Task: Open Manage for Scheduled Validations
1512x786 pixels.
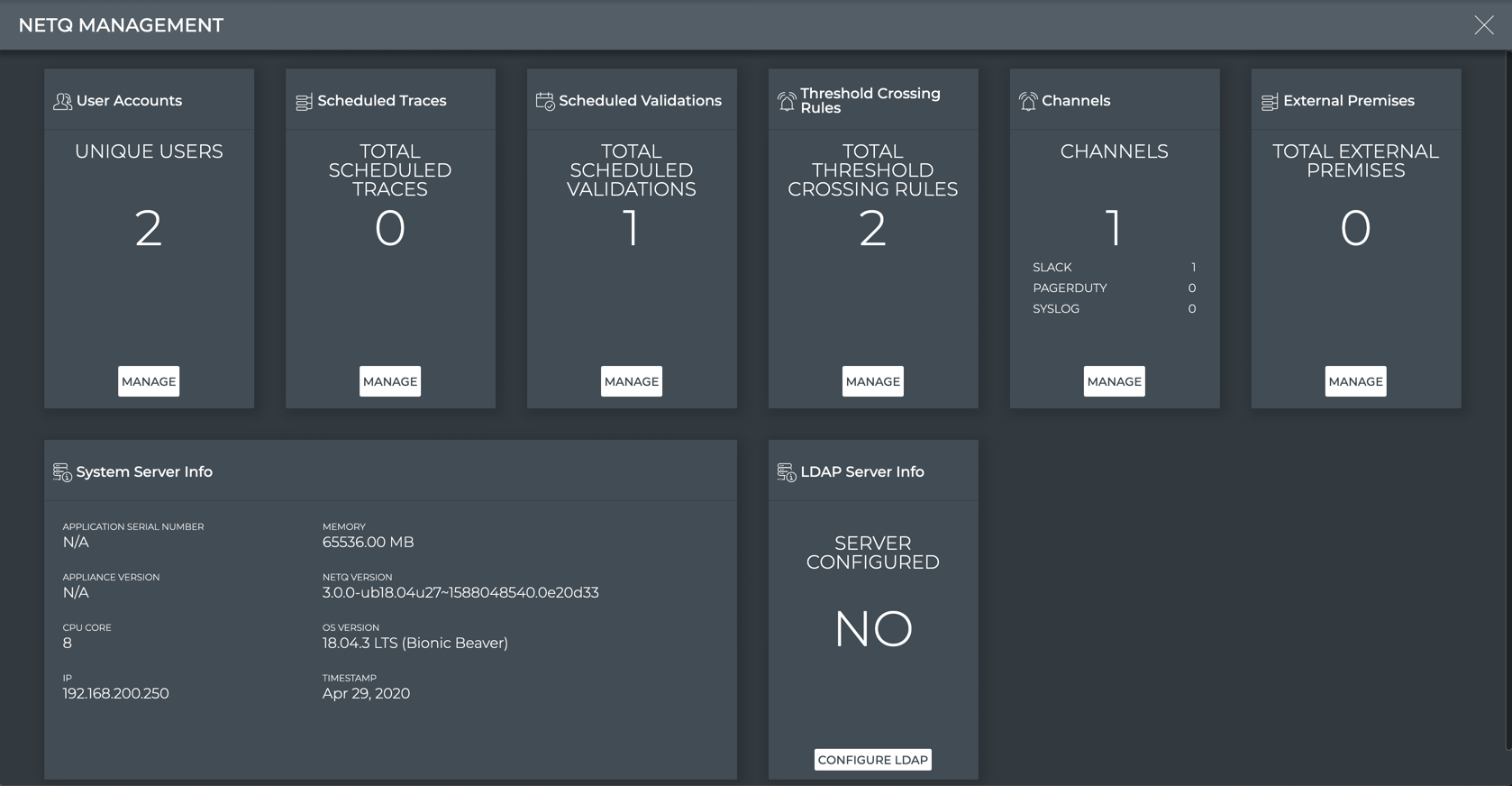Action: click(x=632, y=381)
